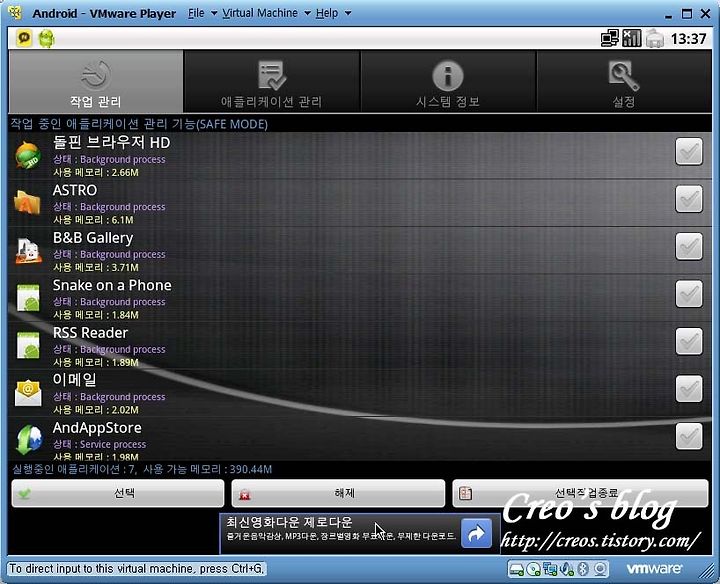Screen dimensions: 720x584
Task: Click 사용 메모리 : 3.71M text
Action: [96, 267]
